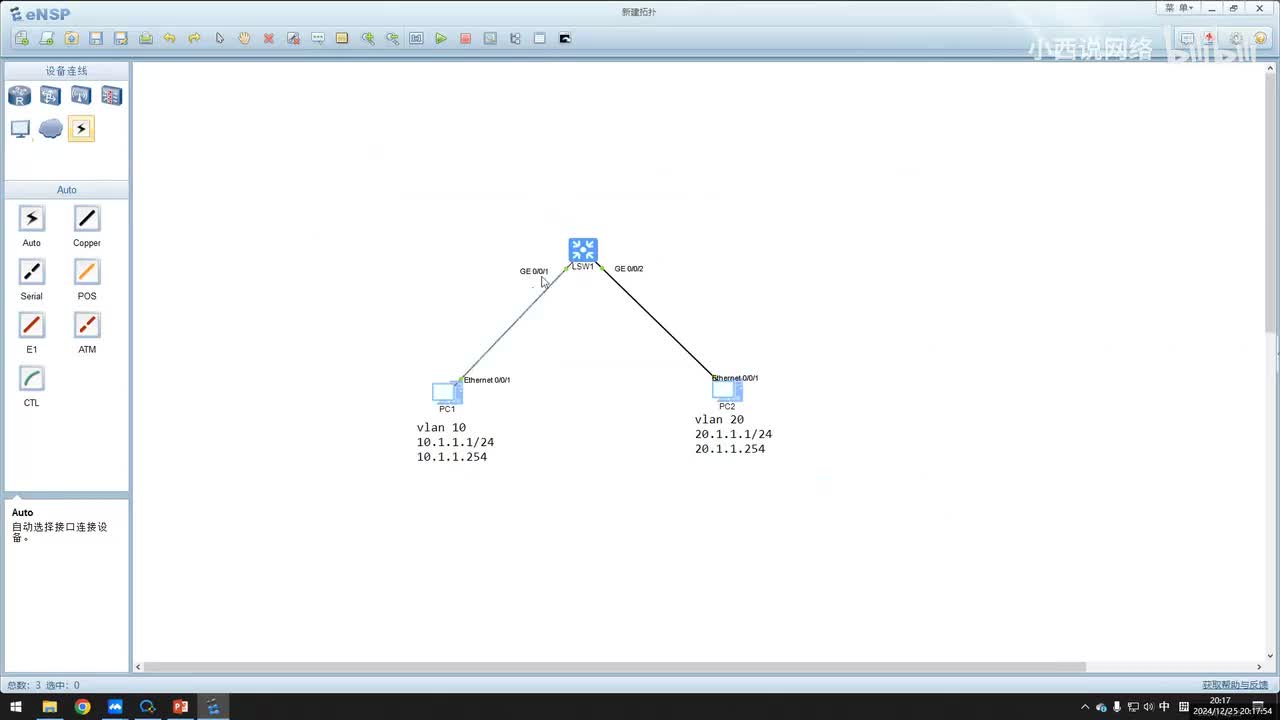Open File Explorer from the taskbar
Viewport: 1280px width, 720px height.
click(49, 707)
